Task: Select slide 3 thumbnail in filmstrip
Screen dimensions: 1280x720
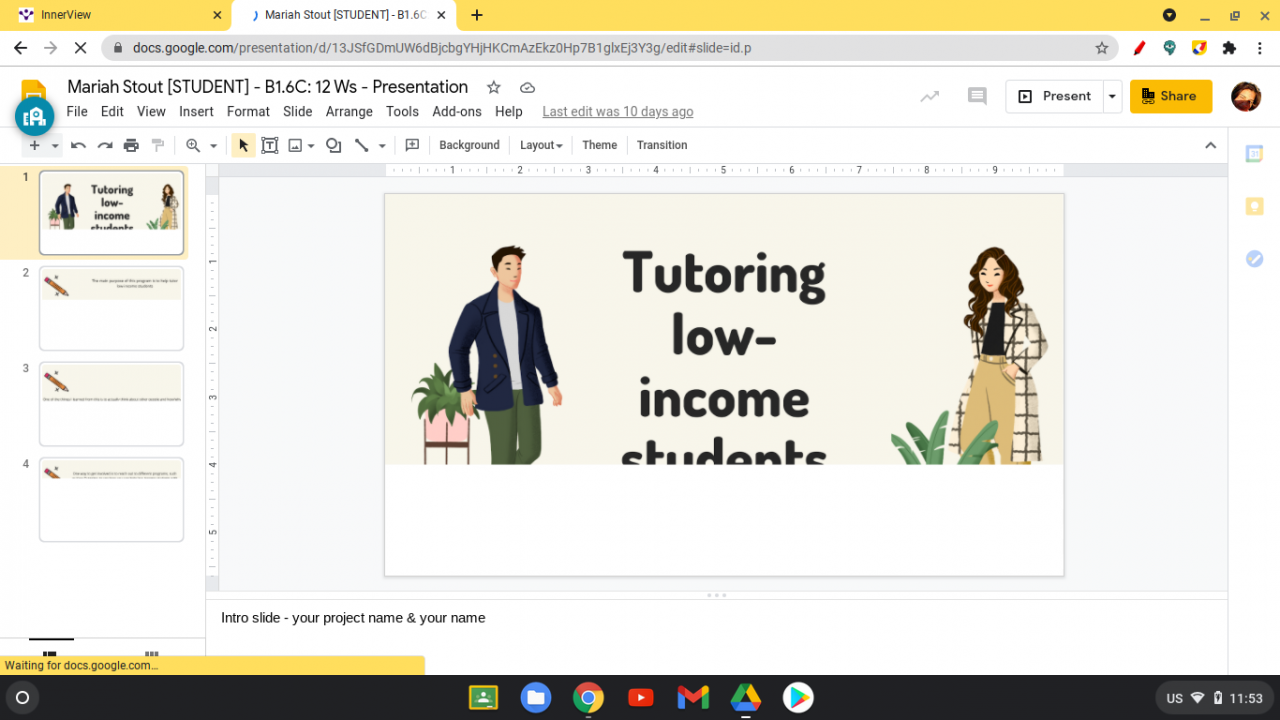Action: 111,404
